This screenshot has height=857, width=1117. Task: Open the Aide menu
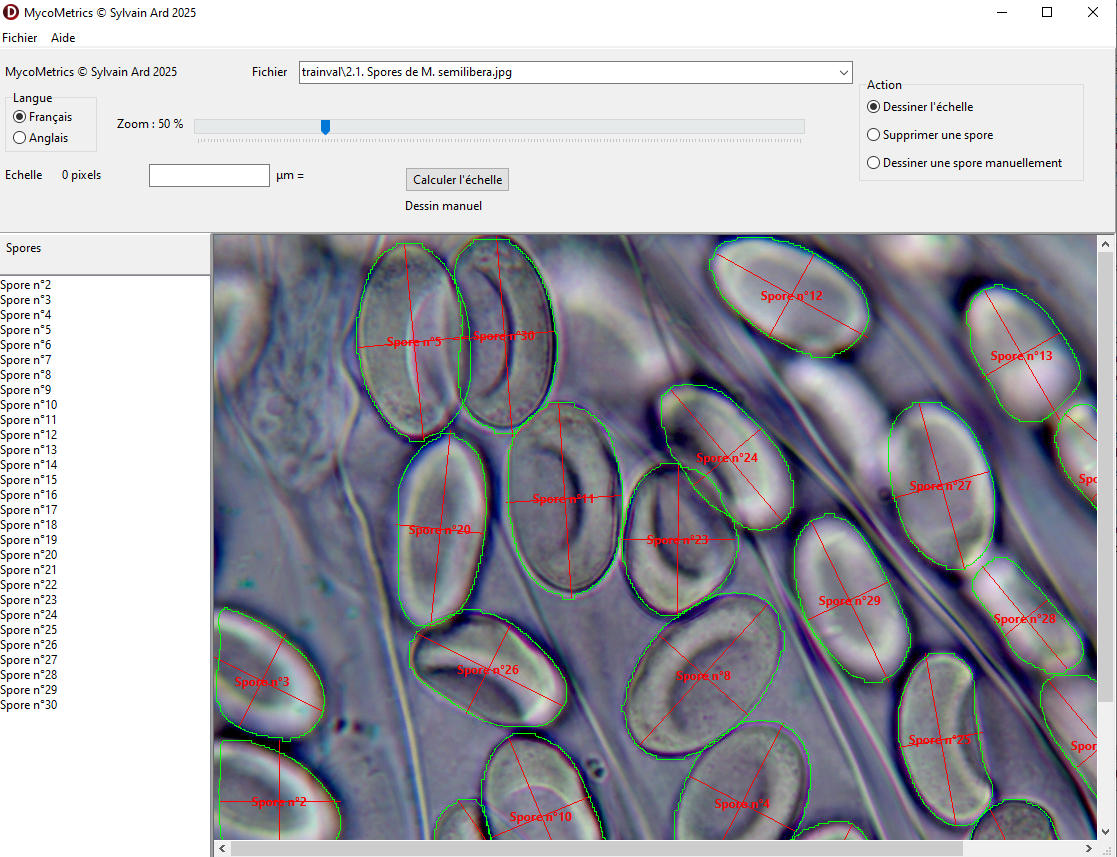pyautogui.click(x=63, y=38)
